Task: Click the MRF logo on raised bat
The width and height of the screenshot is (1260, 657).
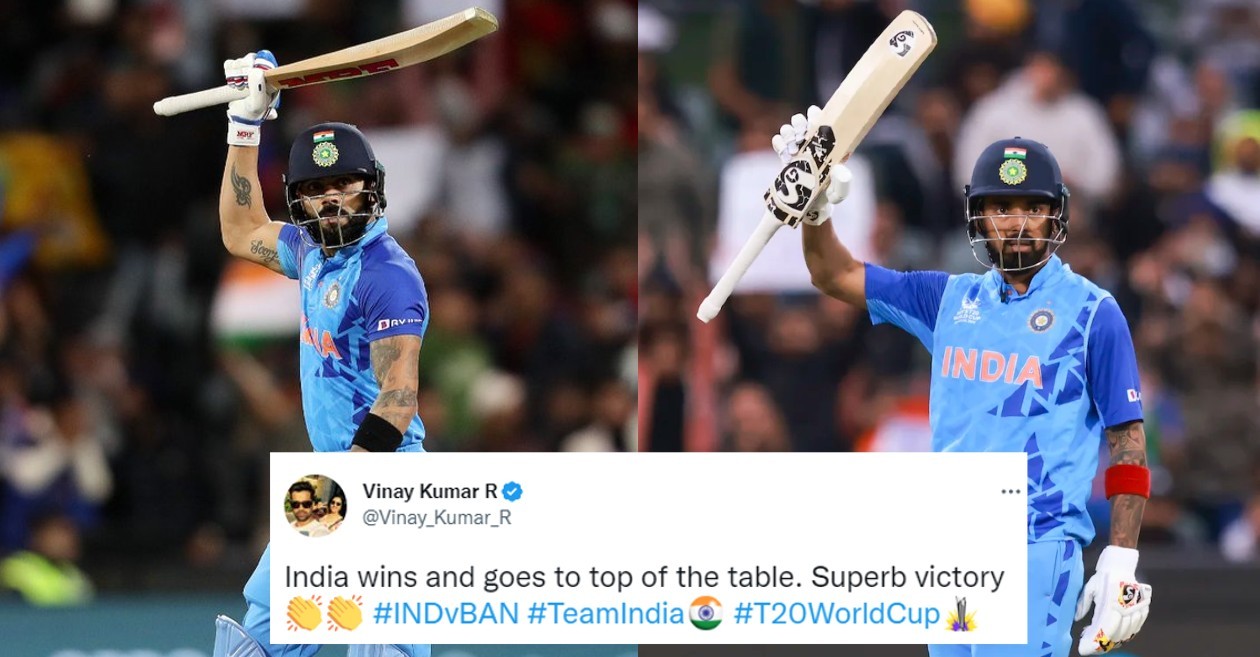Action: (x=338, y=71)
